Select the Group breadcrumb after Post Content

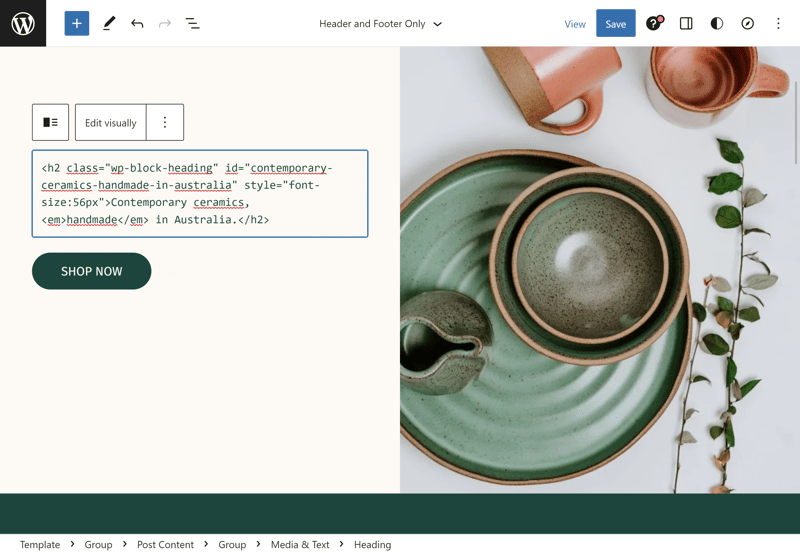(x=232, y=544)
